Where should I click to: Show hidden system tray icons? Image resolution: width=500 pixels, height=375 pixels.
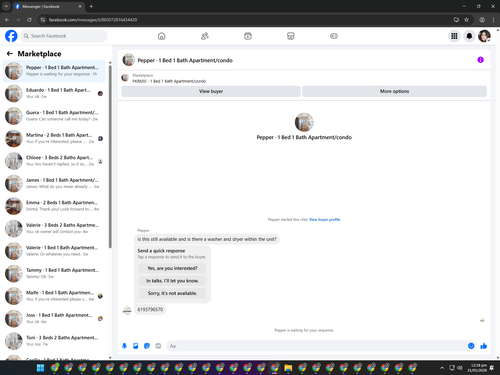[x=442, y=368]
